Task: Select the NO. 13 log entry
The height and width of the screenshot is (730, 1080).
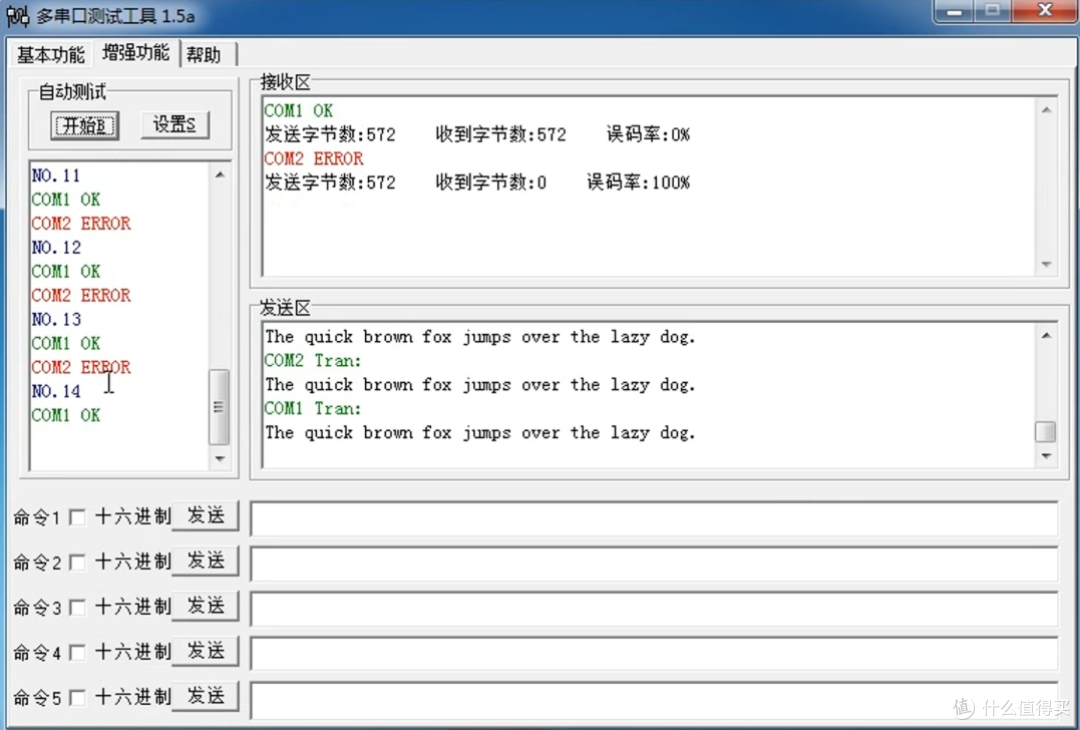Action: click(56, 320)
